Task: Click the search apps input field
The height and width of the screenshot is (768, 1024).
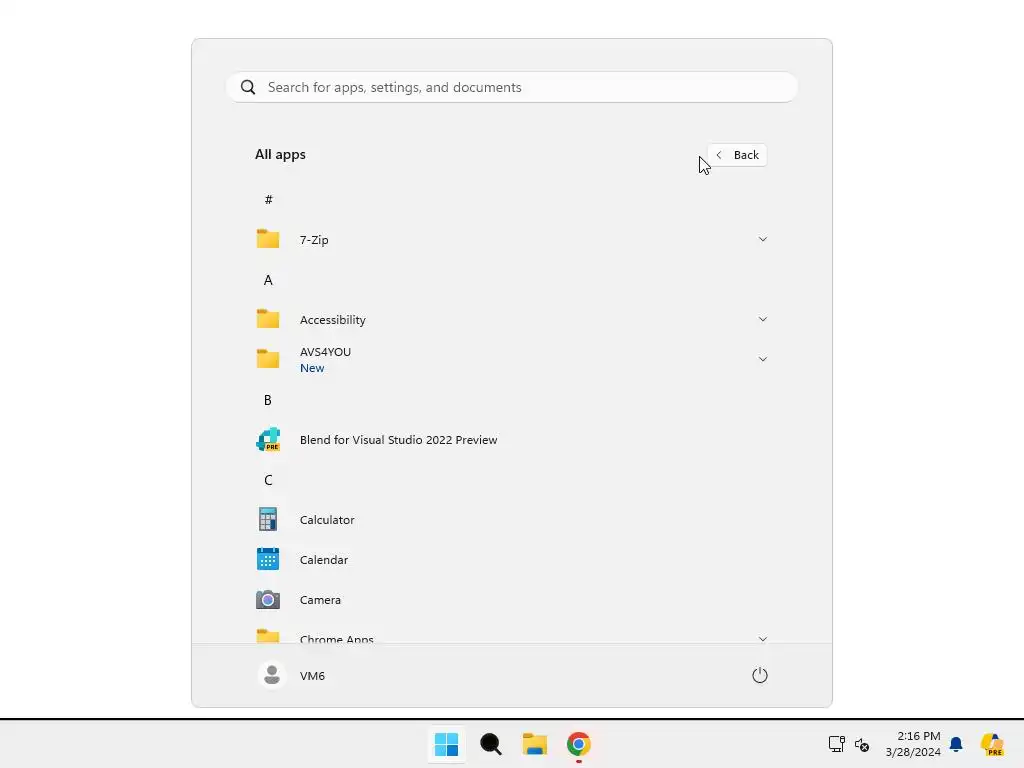Action: pos(512,87)
